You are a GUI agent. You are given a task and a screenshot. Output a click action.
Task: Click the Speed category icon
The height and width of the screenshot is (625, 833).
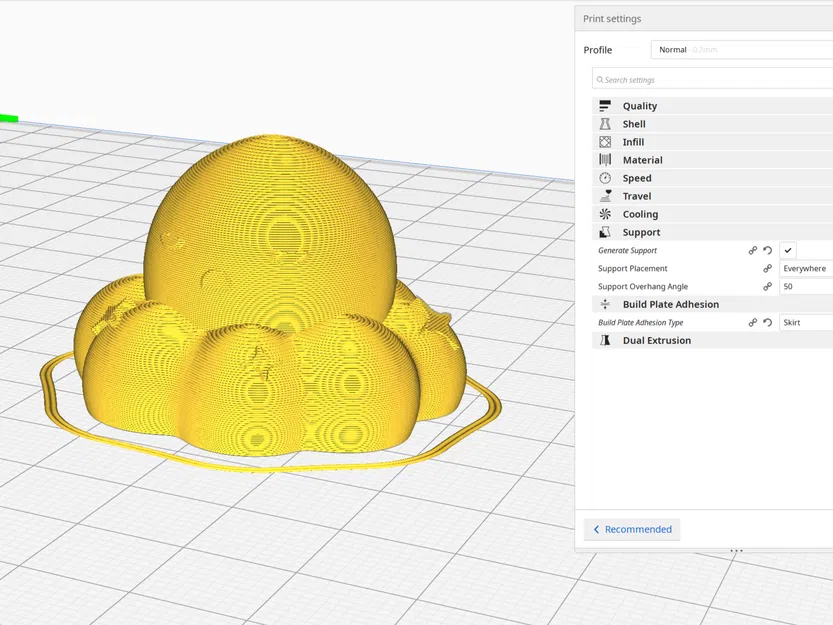click(605, 178)
